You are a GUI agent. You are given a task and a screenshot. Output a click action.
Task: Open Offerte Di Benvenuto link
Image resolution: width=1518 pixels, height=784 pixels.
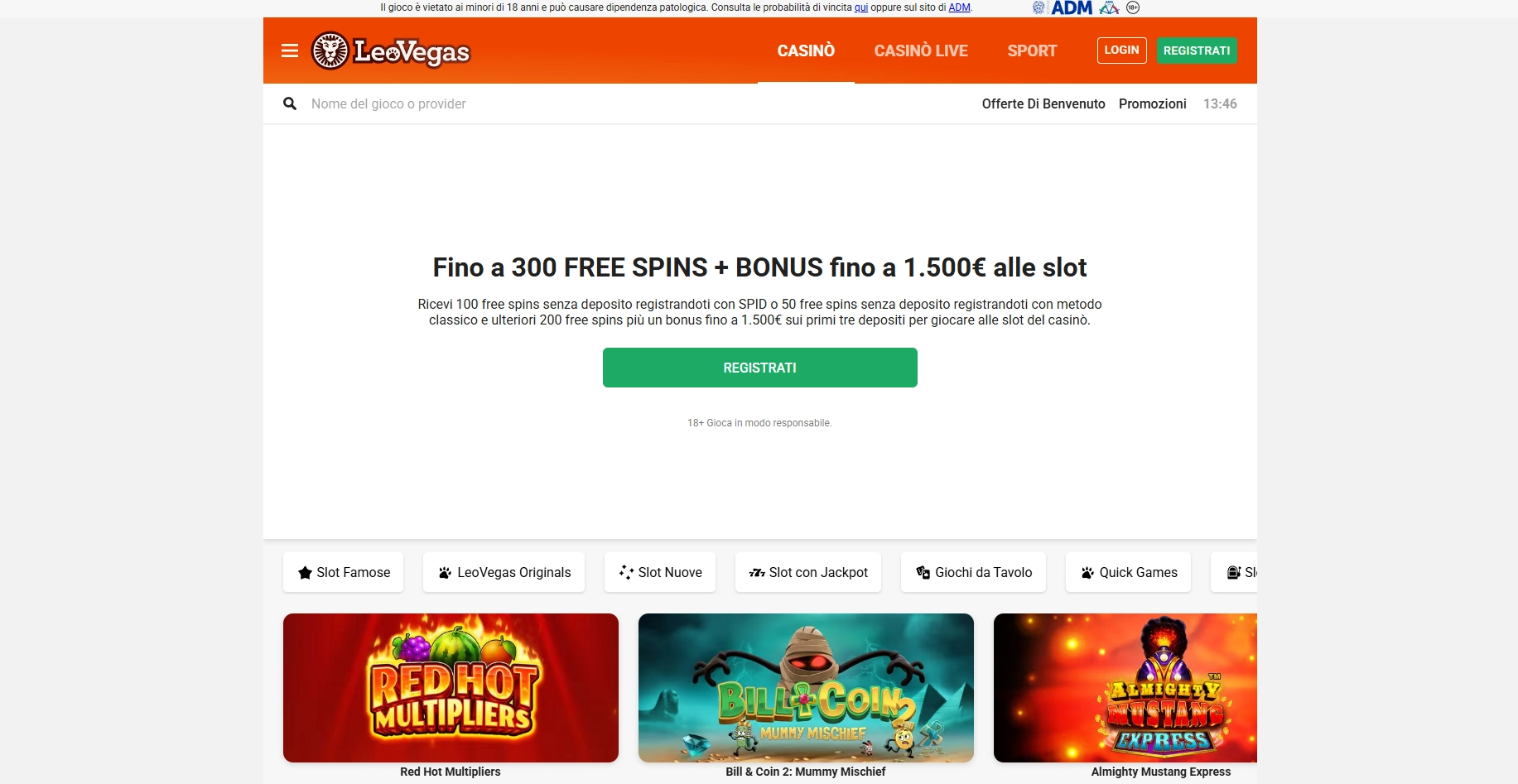click(1043, 103)
